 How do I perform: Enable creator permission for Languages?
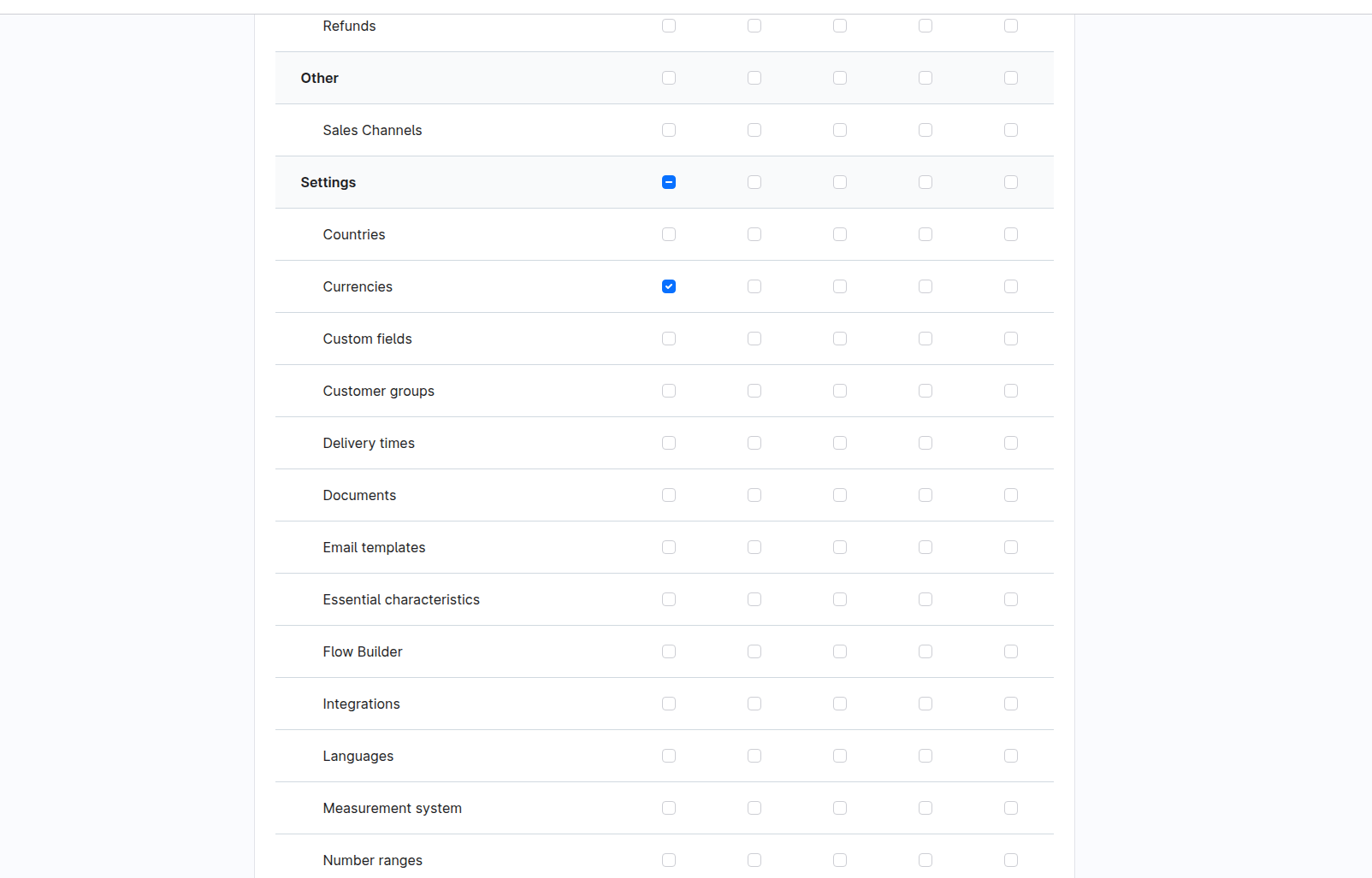pos(840,756)
